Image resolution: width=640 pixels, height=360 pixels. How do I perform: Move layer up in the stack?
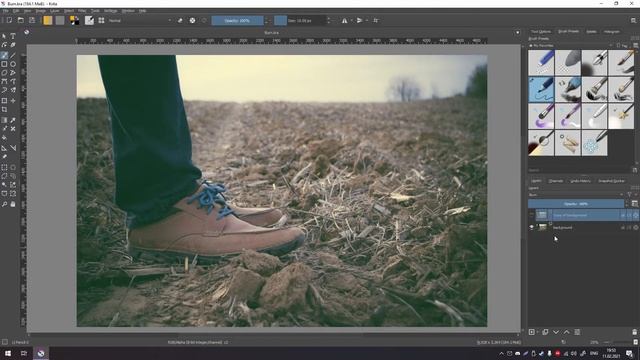567,332
